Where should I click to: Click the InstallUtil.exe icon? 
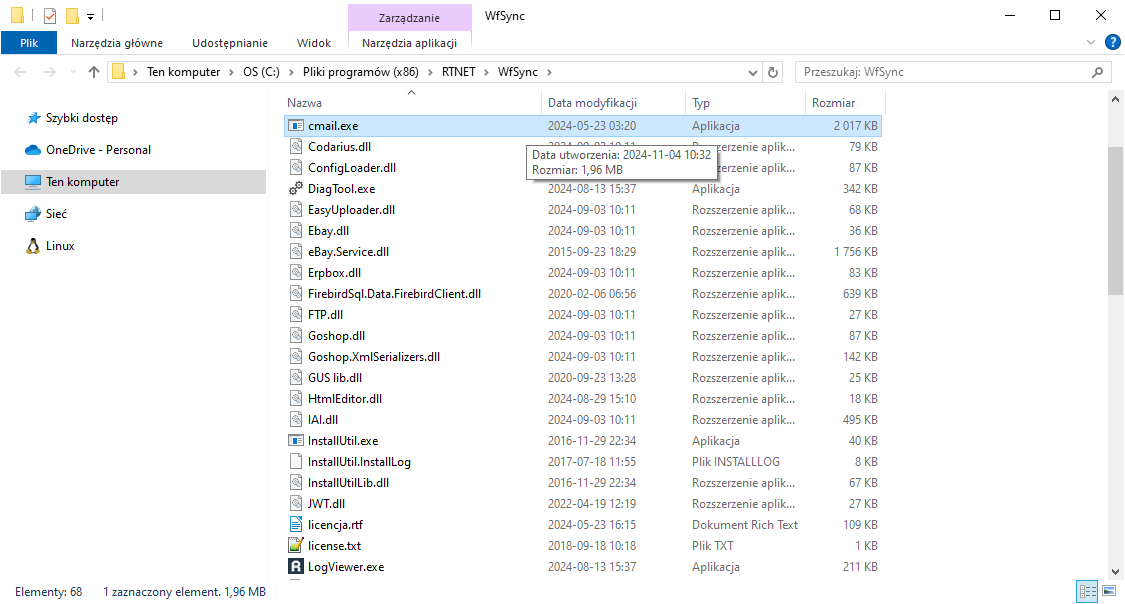[x=296, y=440]
